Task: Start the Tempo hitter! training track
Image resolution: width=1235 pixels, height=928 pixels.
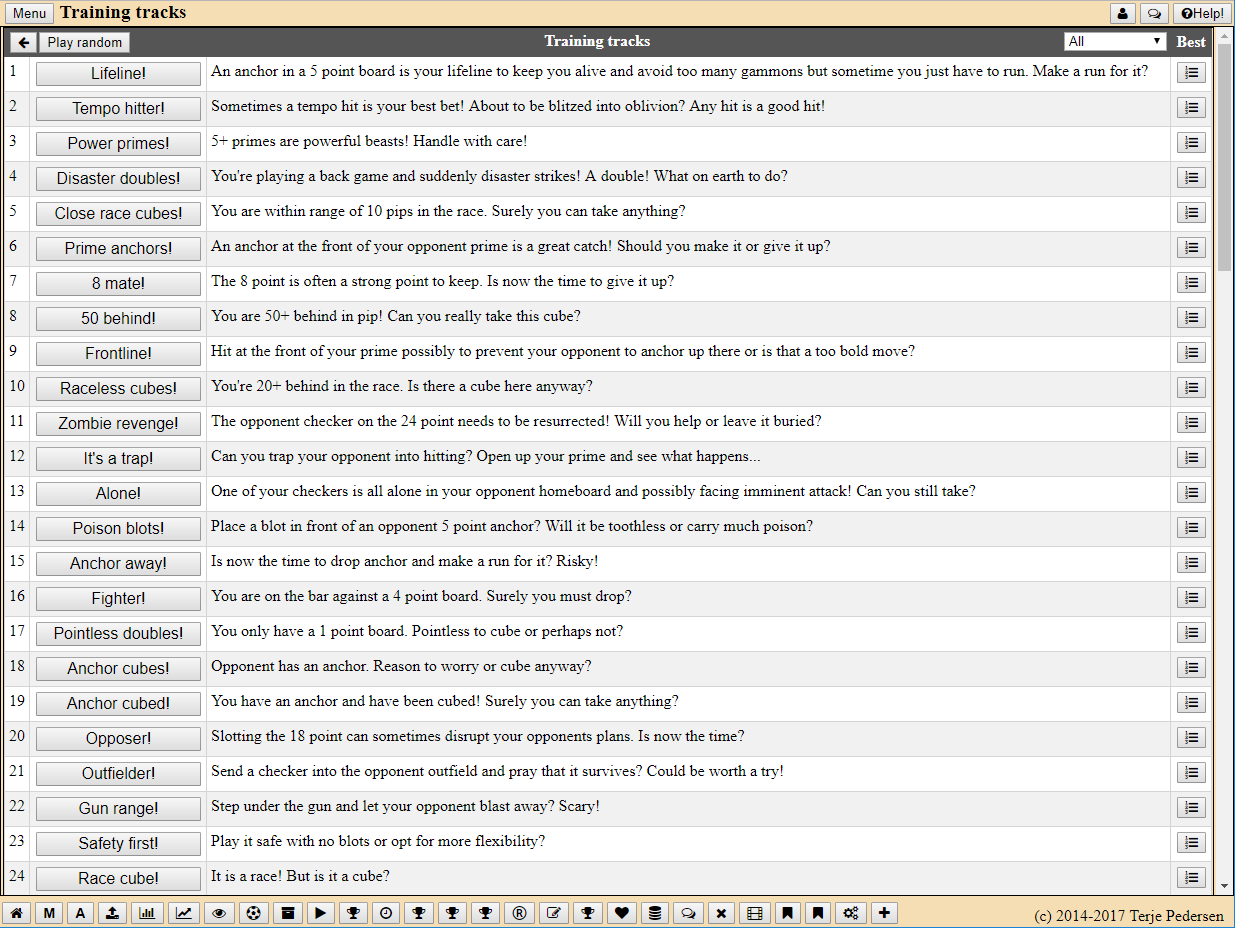Action: (118, 108)
